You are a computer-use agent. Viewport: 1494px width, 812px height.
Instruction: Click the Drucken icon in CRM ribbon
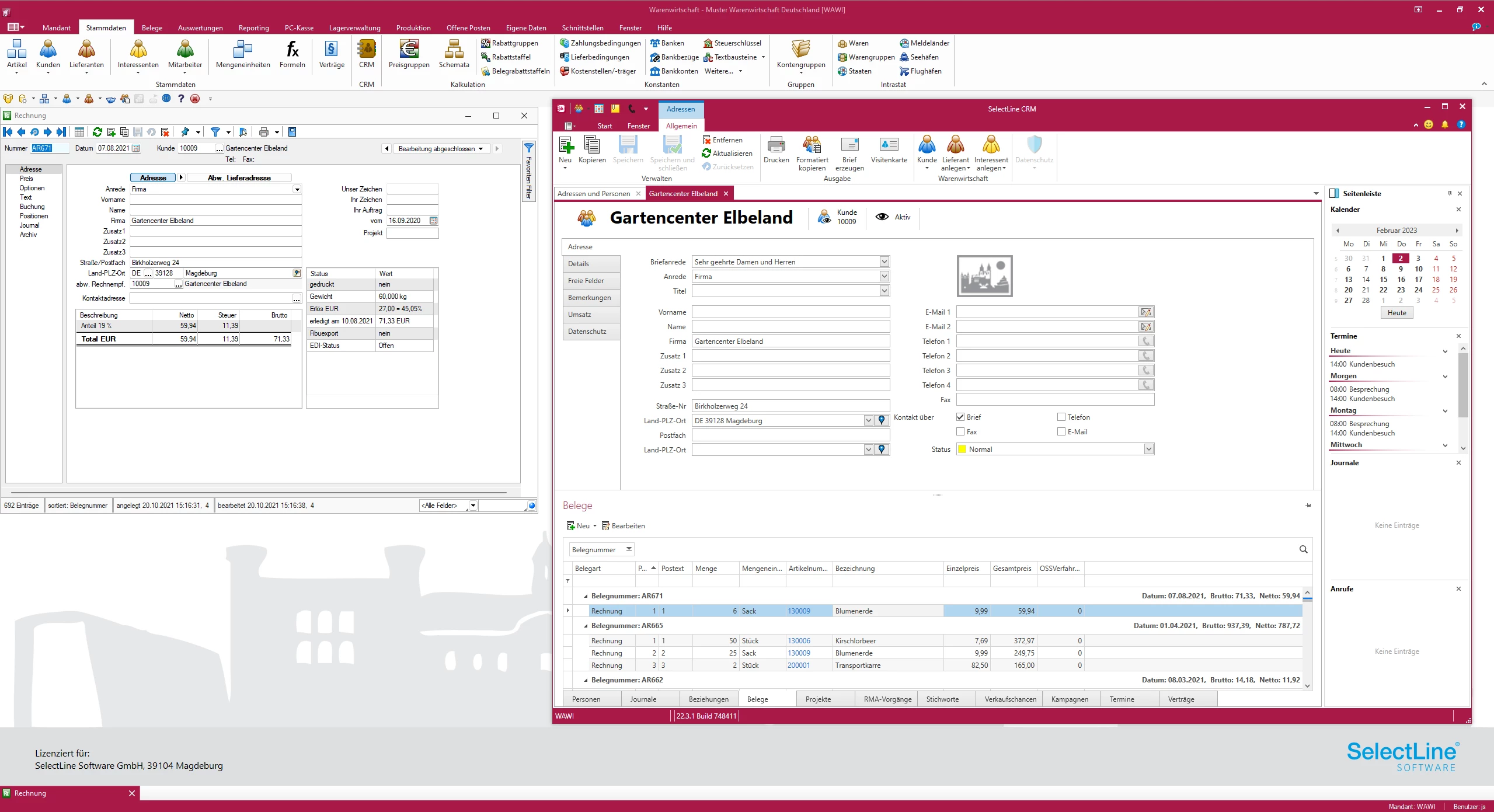coord(776,150)
